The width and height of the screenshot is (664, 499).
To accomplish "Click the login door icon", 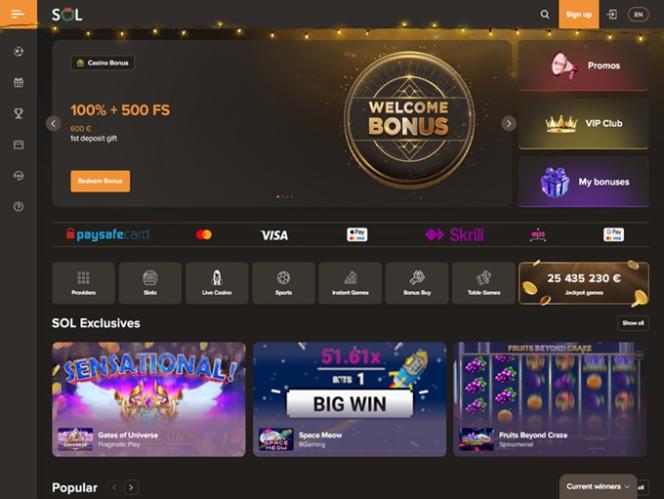I will click(x=611, y=14).
